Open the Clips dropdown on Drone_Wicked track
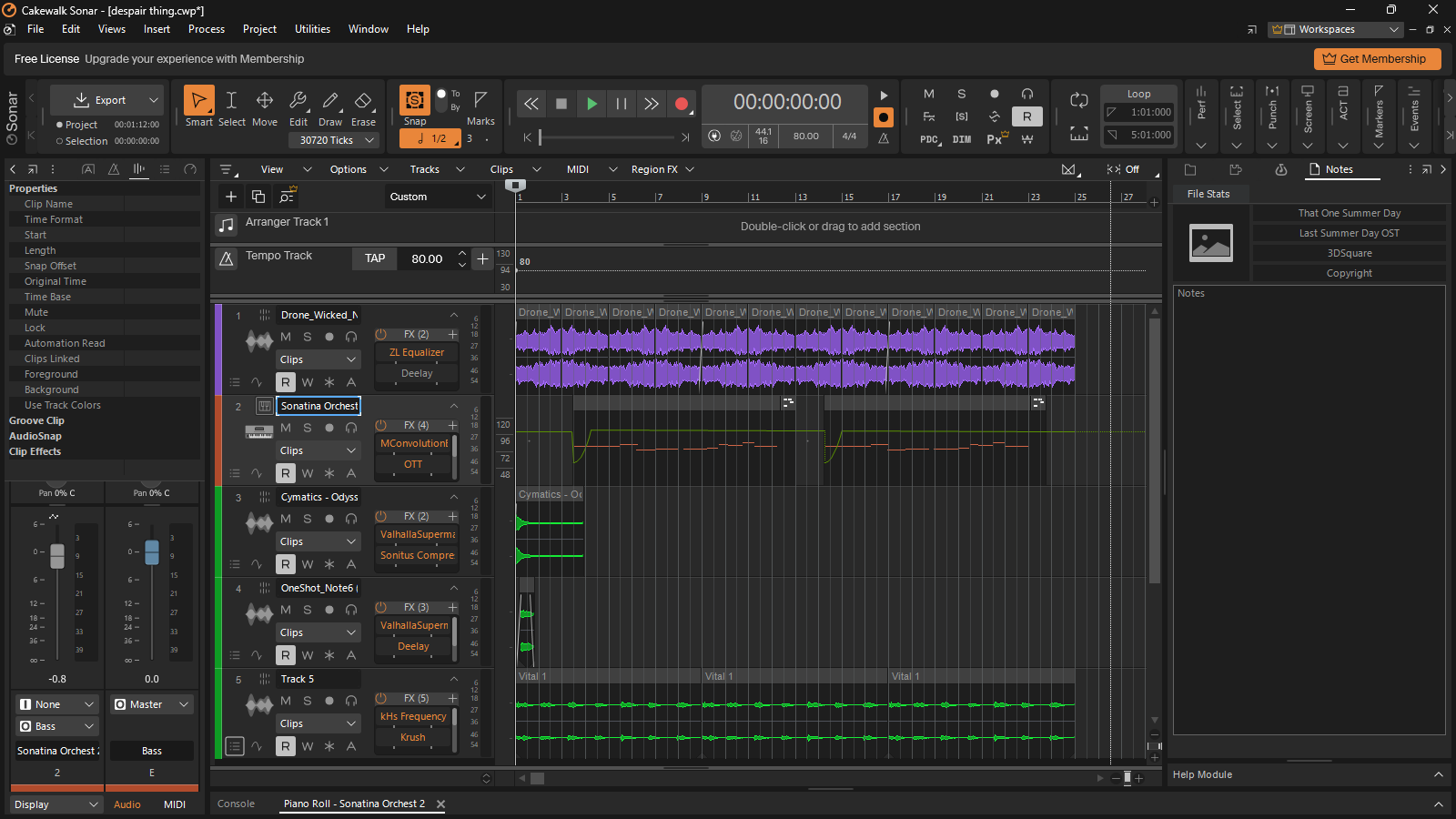Screen dimensions: 1456x819 [318, 359]
